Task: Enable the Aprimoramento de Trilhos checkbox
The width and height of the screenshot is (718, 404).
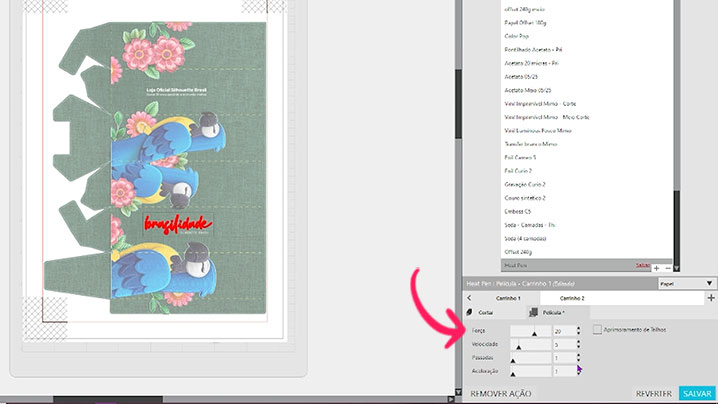Action: click(597, 329)
